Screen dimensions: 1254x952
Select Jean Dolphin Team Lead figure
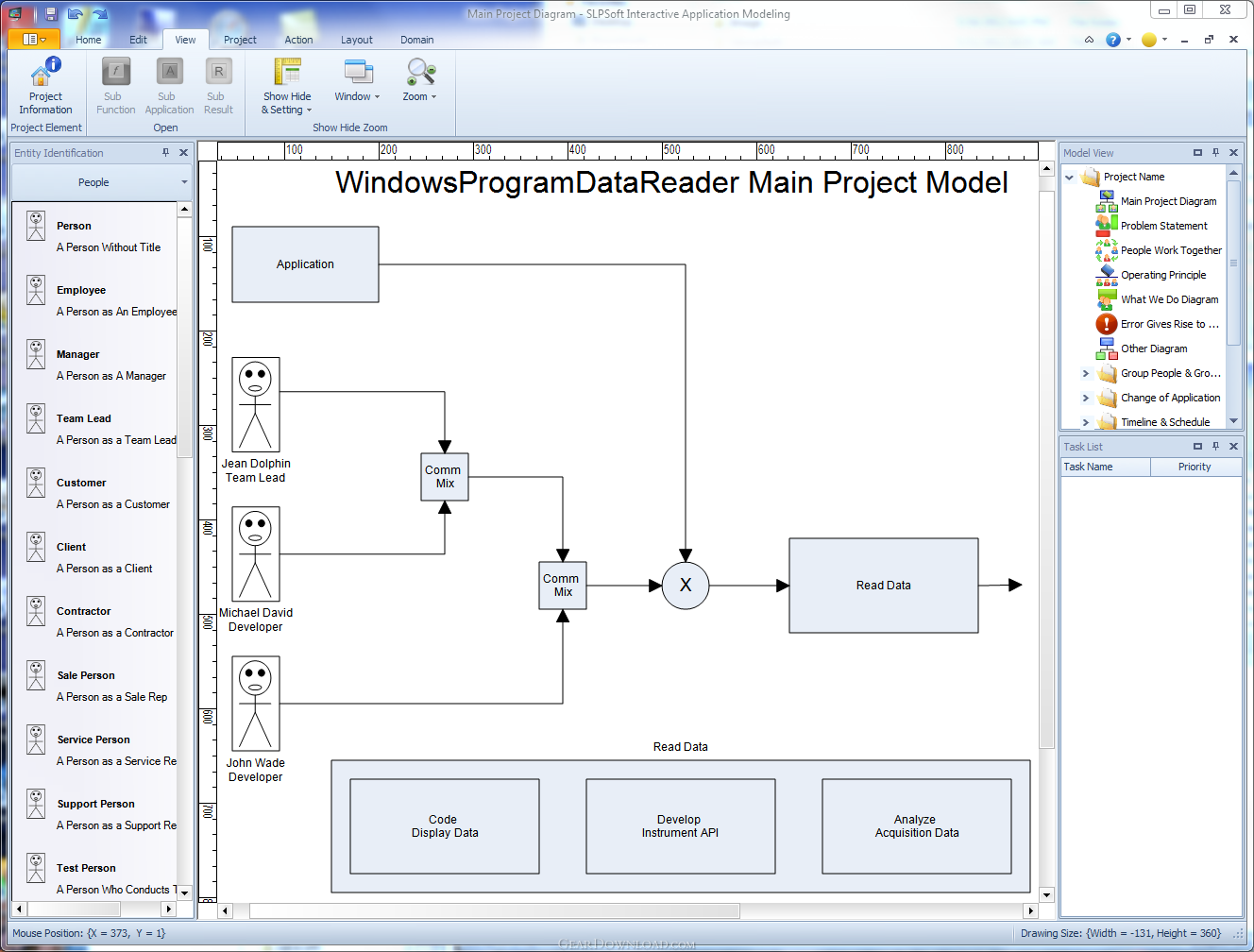pyautogui.click(x=256, y=405)
